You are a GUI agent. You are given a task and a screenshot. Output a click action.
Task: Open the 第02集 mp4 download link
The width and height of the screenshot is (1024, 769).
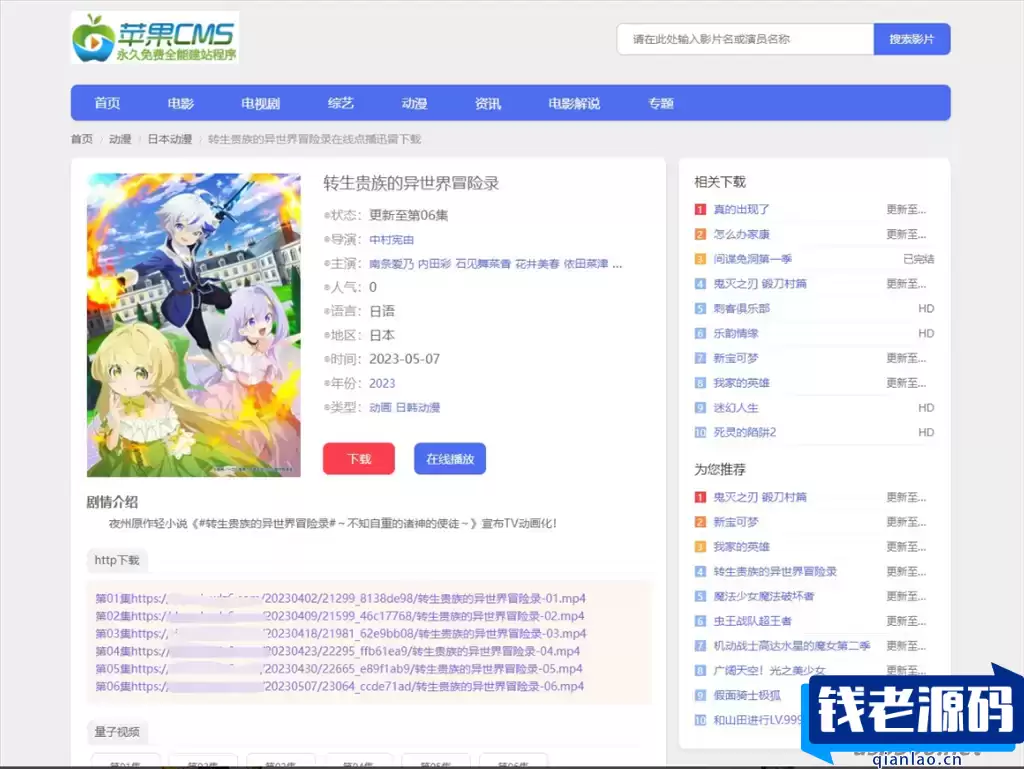pyautogui.click(x=340, y=616)
